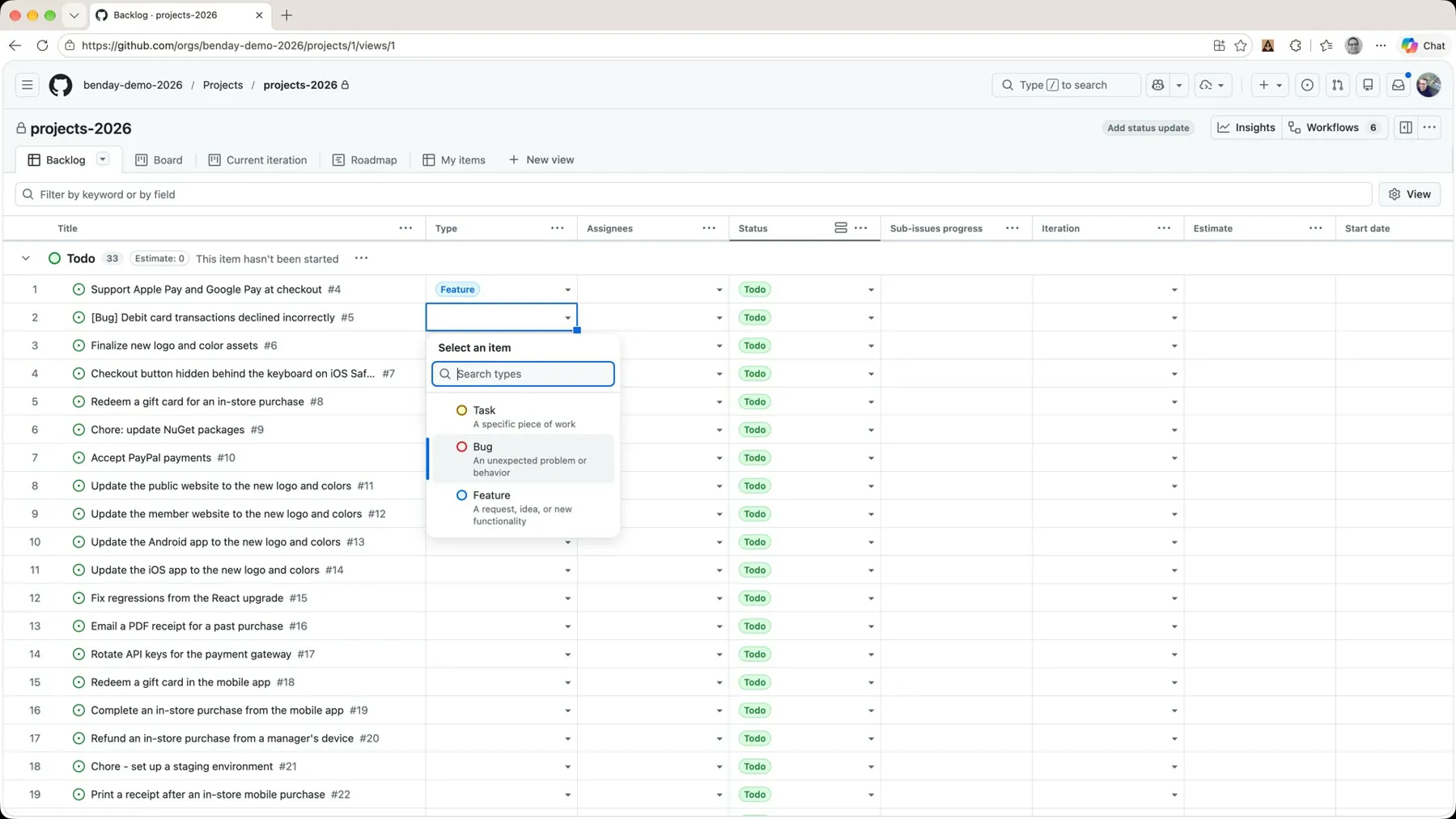Open Status dropdown for Debit card bug row

pyautogui.click(x=871, y=318)
